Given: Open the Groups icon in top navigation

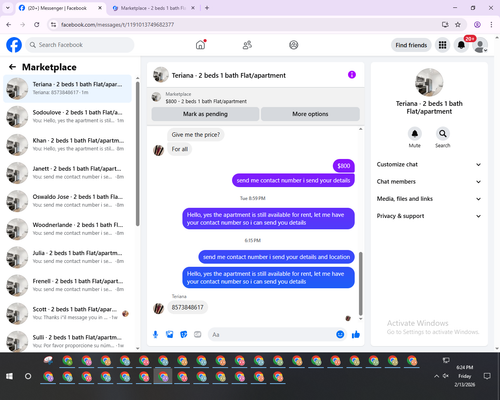Looking at the screenshot, I should [x=294, y=45].
